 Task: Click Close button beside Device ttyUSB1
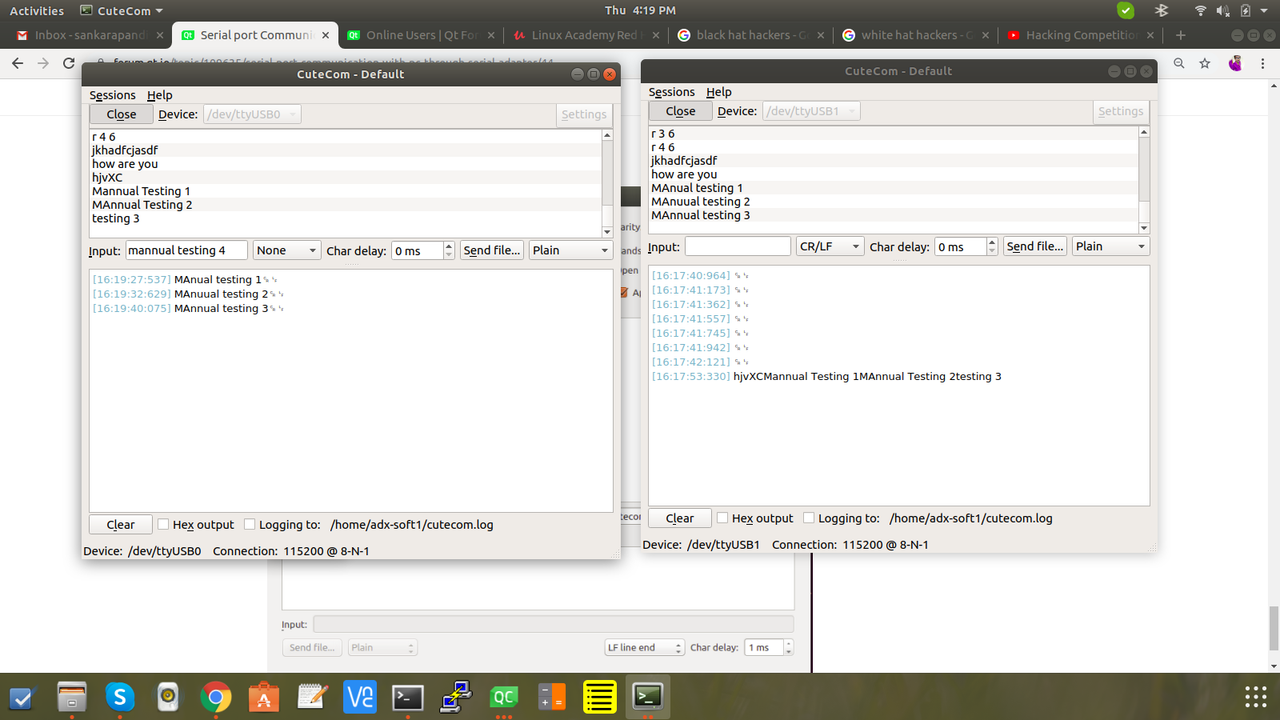click(x=680, y=111)
